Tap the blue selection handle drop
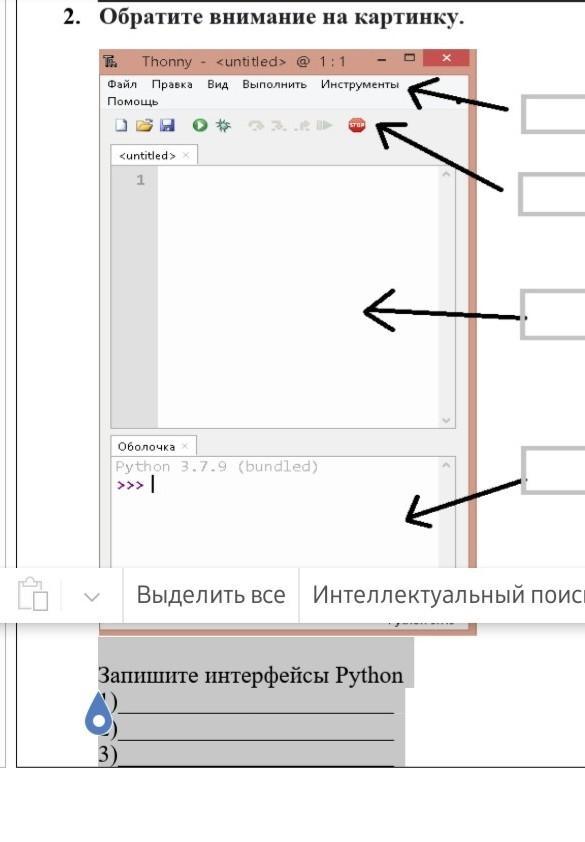 coord(99,713)
